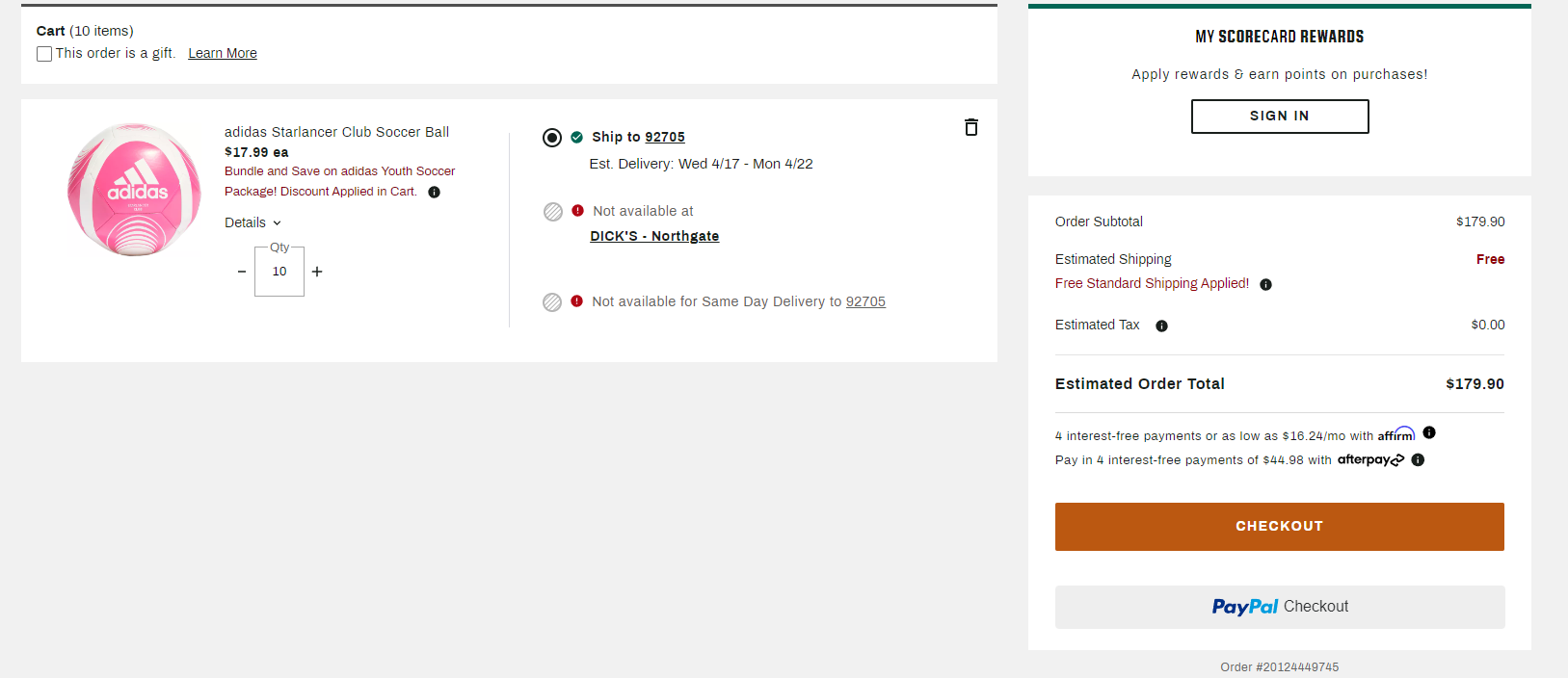Viewport: 1568px width, 678px height.
Task: Click the 'Est. Delivery: Wed 4/17 - Mon 4/22' text
Action: point(702,164)
